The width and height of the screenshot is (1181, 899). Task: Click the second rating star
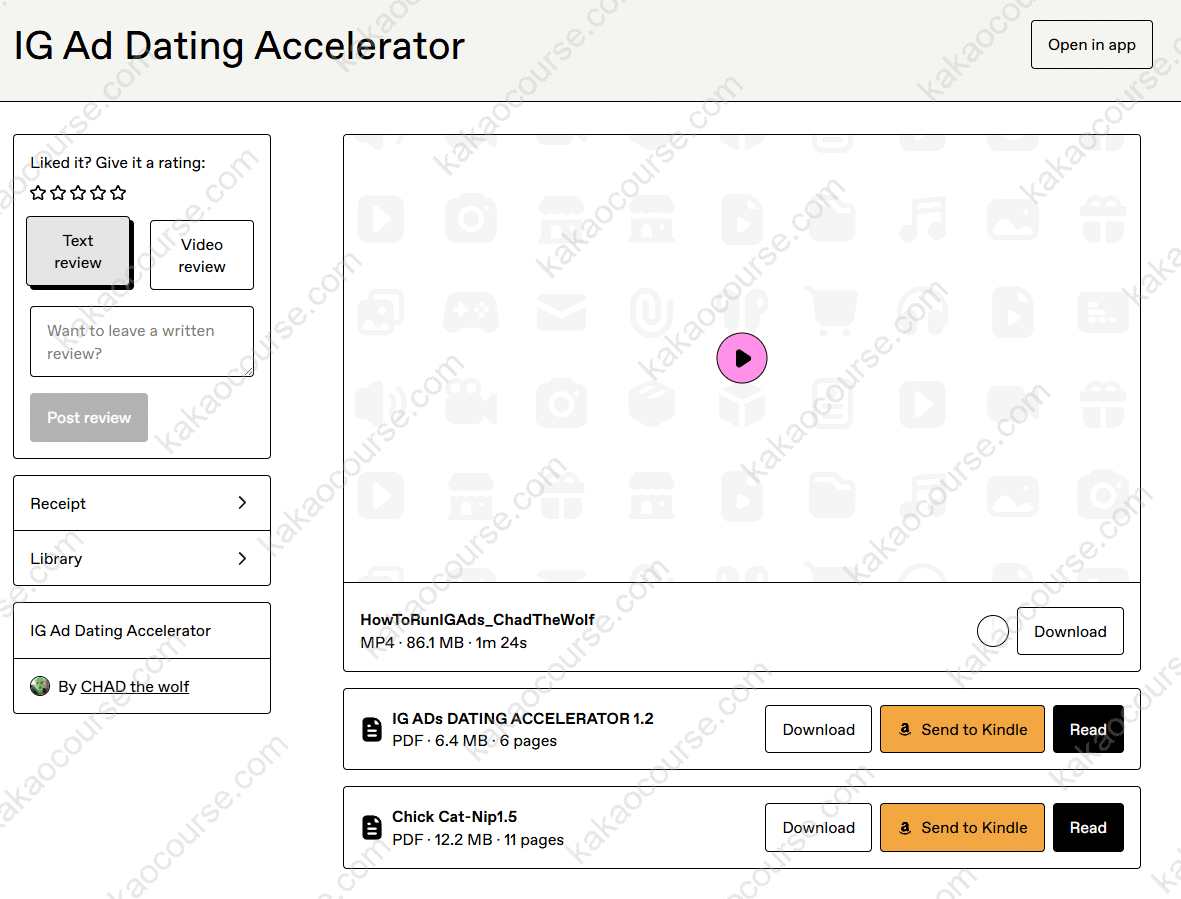tap(58, 192)
